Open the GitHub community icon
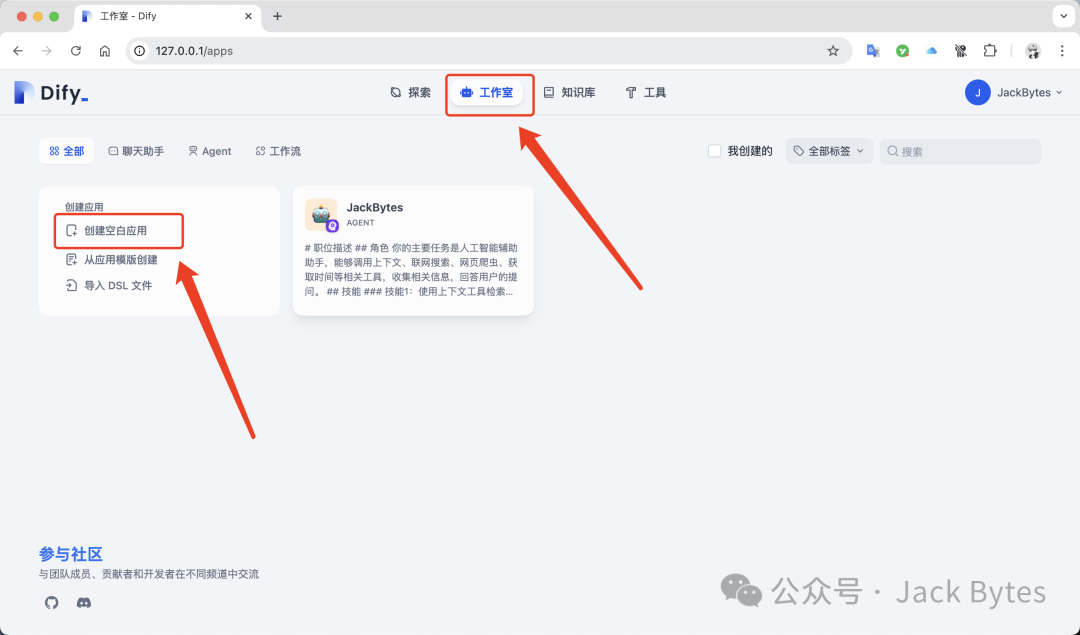This screenshot has width=1080, height=635. pyautogui.click(x=52, y=602)
